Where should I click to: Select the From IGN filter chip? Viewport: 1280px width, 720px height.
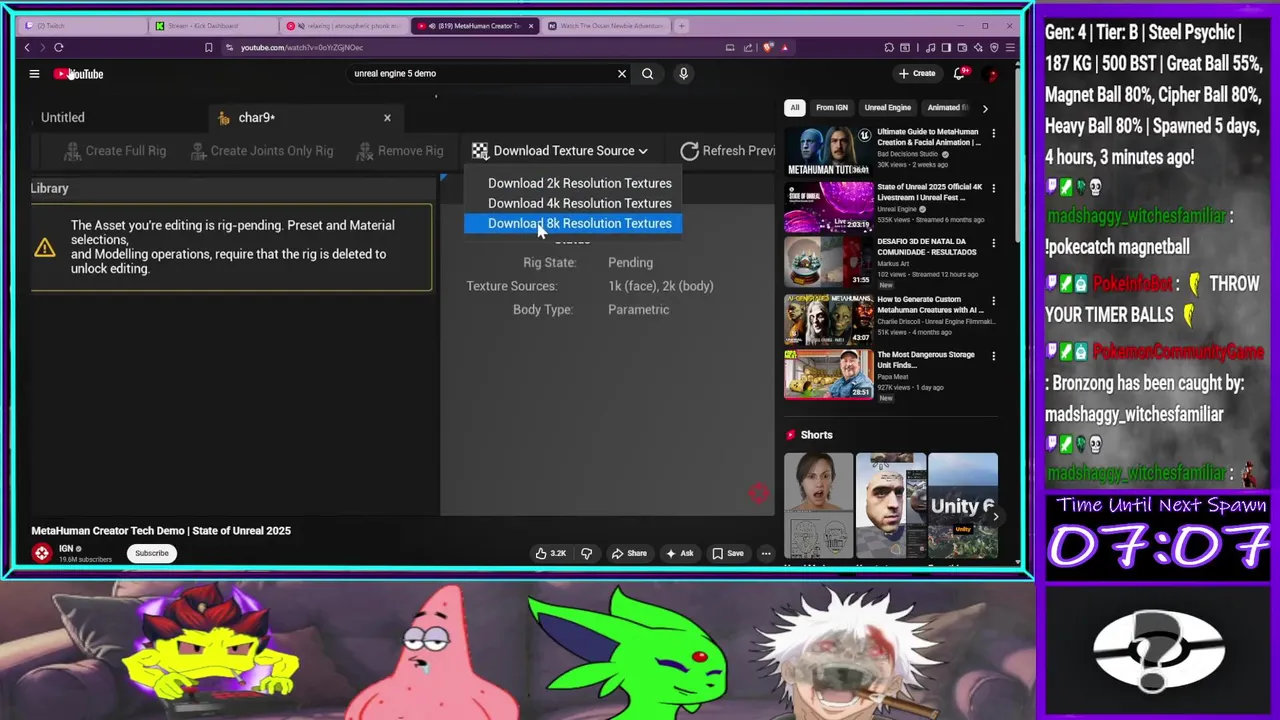(x=832, y=108)
